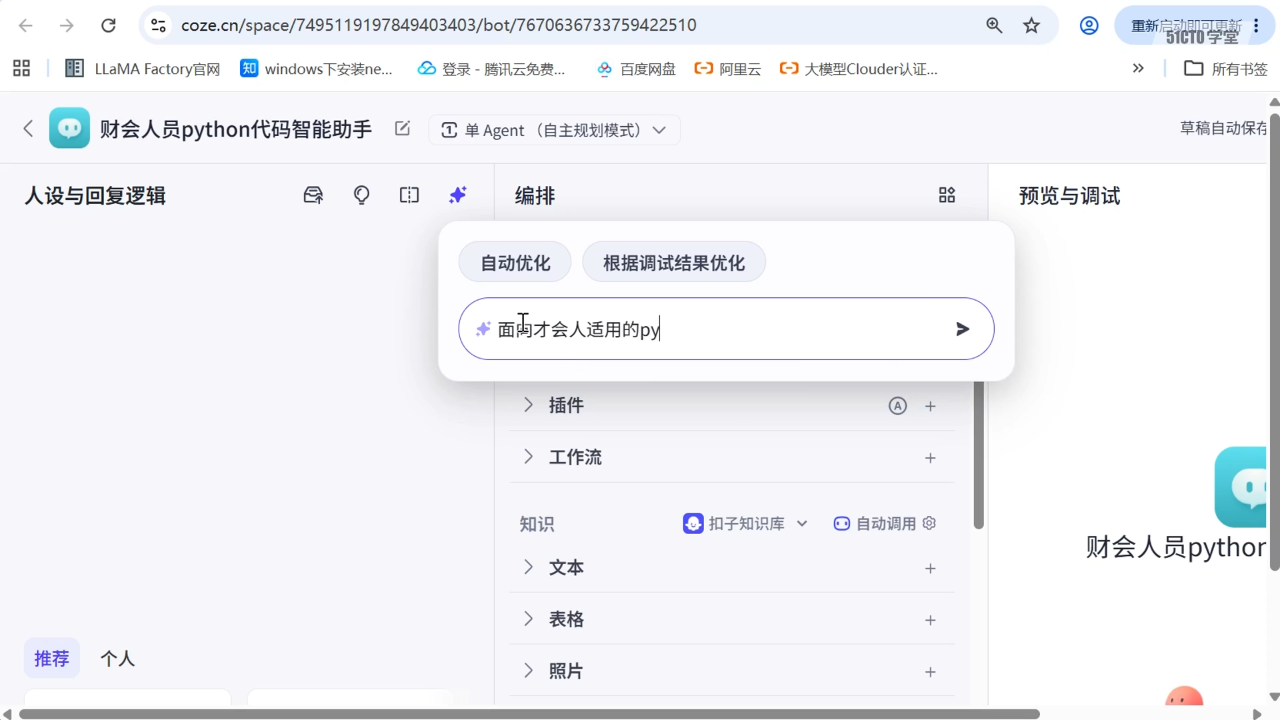Click the browser address bar URL
1280x720 pixels.
pyautogui.click(x=439, y=25)
